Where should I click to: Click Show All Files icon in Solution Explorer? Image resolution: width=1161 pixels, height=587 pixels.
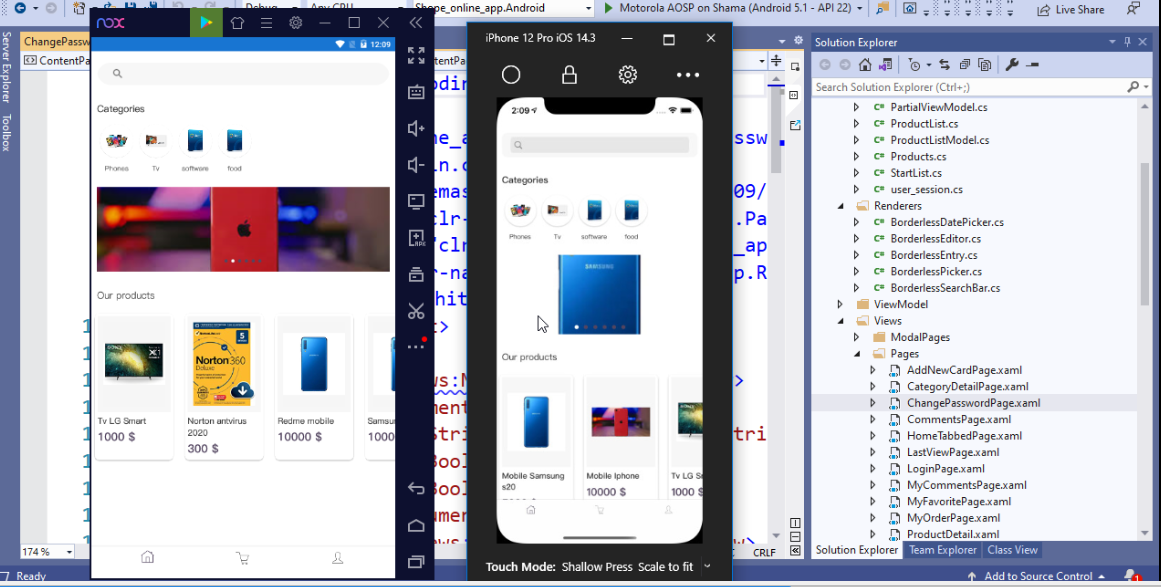[985, 65]
